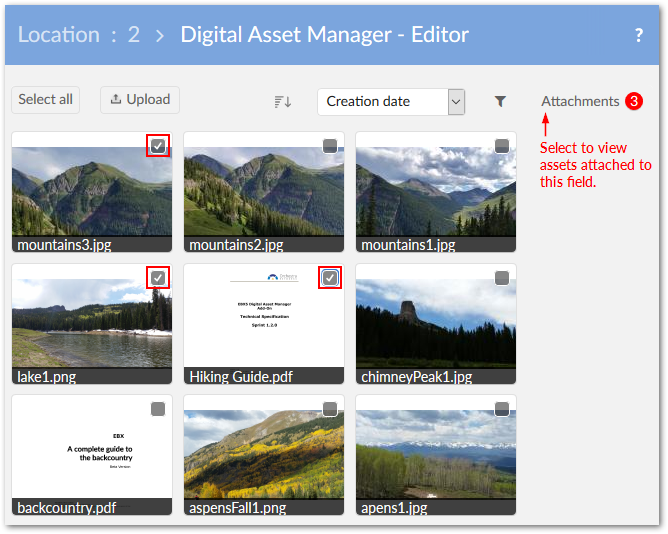Click breadcrumb record number 2
The image size is (668, 534).
134,35
